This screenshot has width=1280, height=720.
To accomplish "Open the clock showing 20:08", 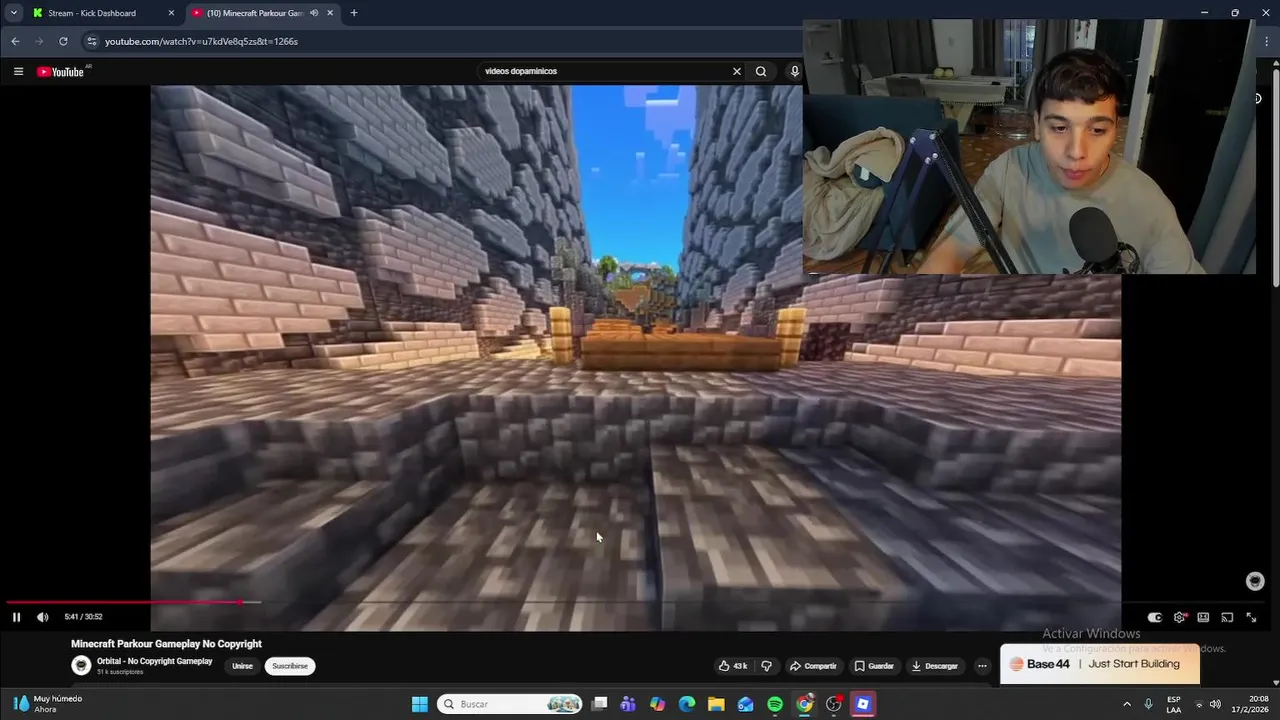I will 1251,704.
